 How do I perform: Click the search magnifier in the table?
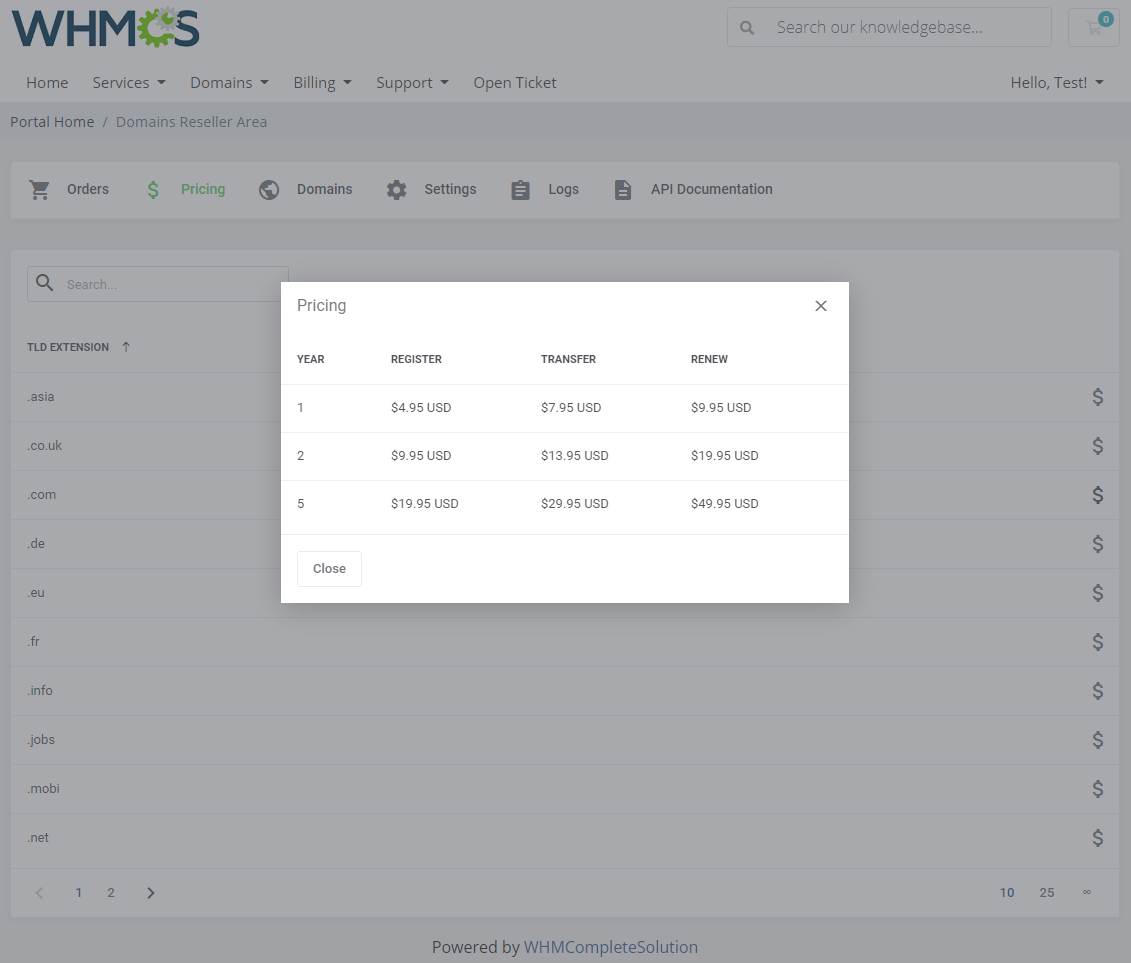[44, 283]
